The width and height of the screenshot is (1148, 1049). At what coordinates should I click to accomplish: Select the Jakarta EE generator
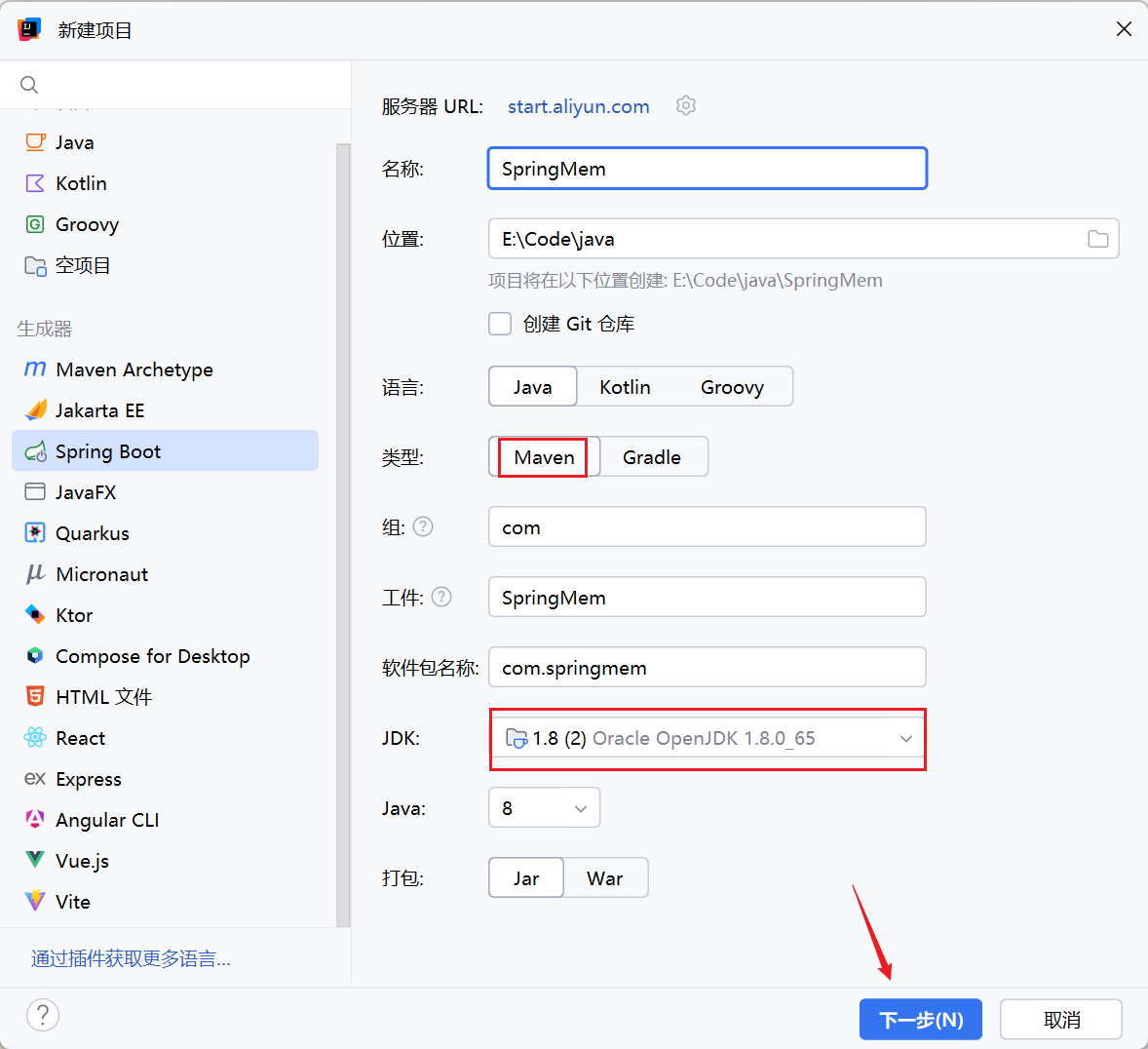click(166, 410)
